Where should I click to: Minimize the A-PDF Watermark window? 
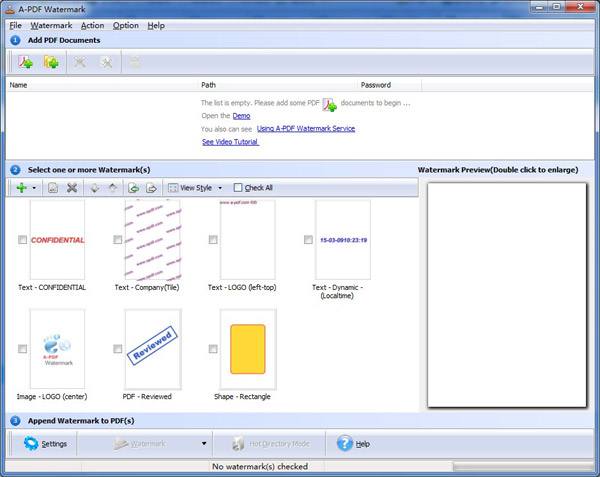(540, 7)
